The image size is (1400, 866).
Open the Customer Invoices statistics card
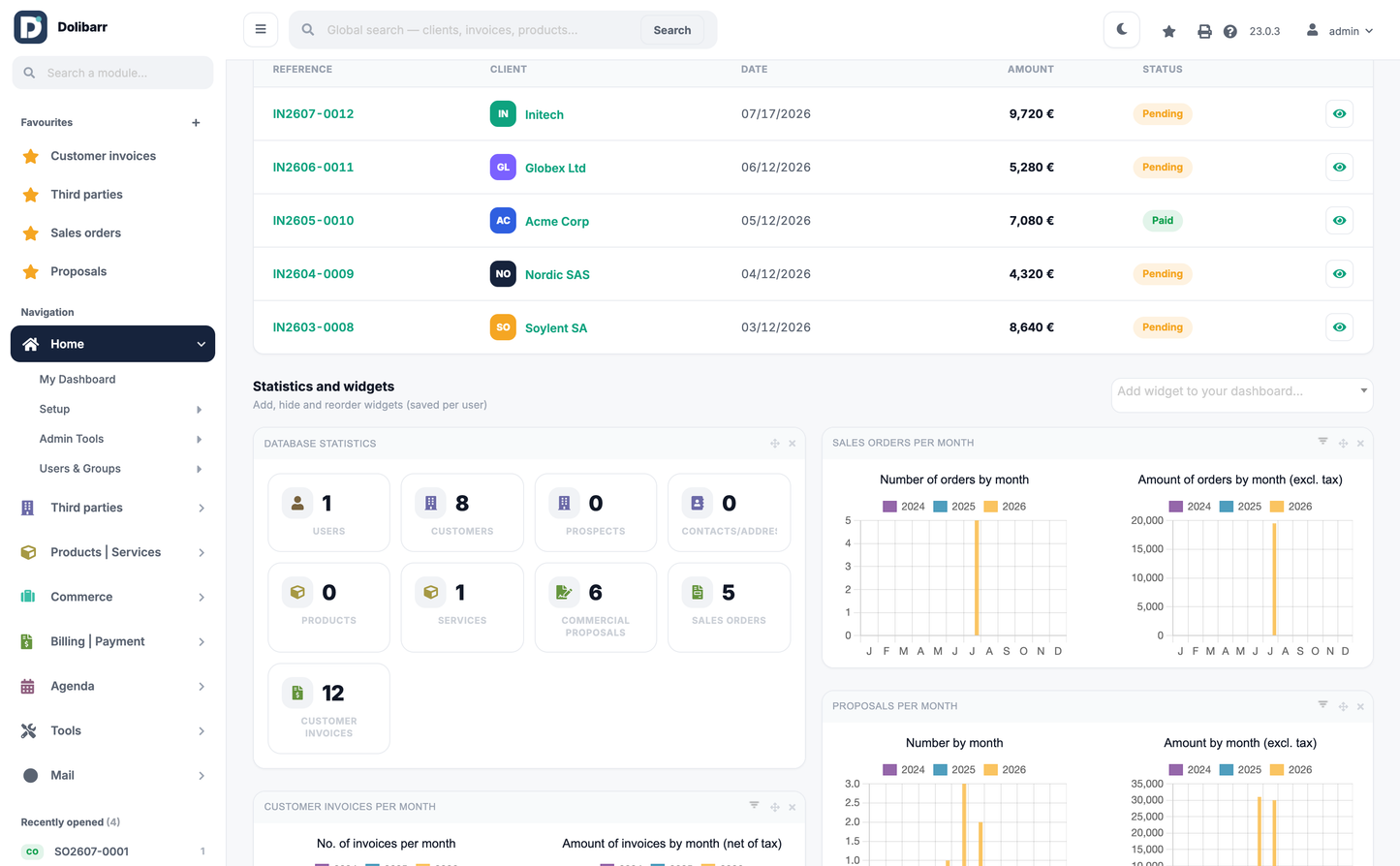[328, 708]
